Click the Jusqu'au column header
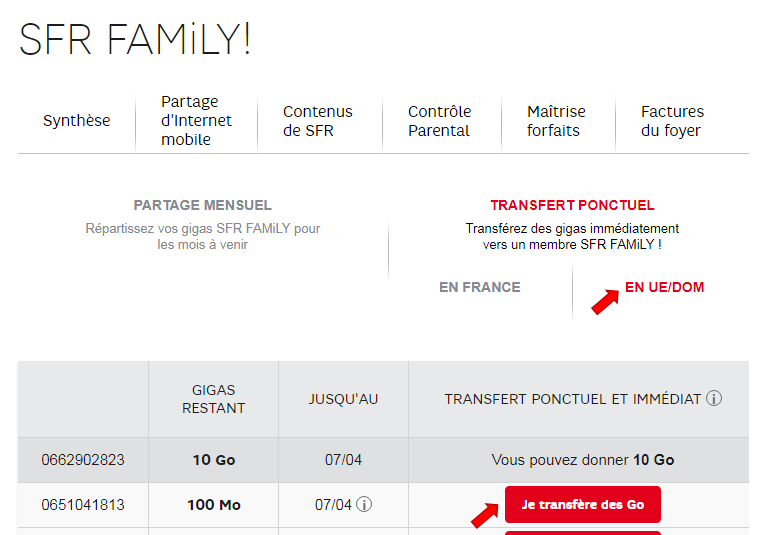 click(x=343, y=399)
